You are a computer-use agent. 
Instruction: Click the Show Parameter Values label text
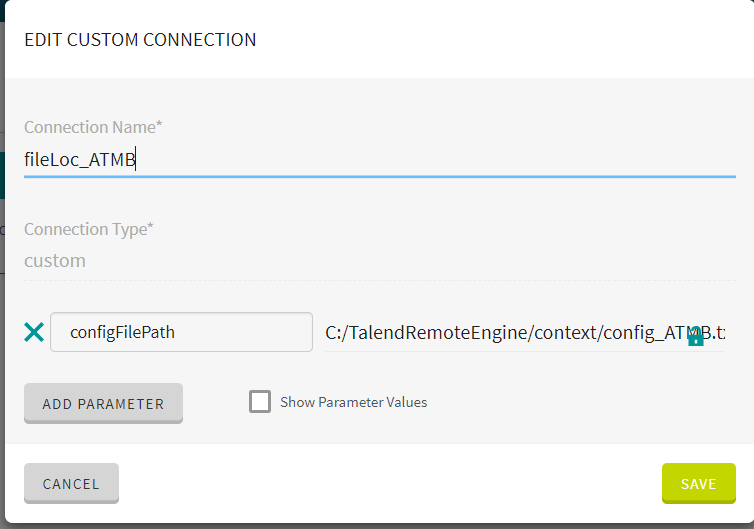[x=353, y=402]
